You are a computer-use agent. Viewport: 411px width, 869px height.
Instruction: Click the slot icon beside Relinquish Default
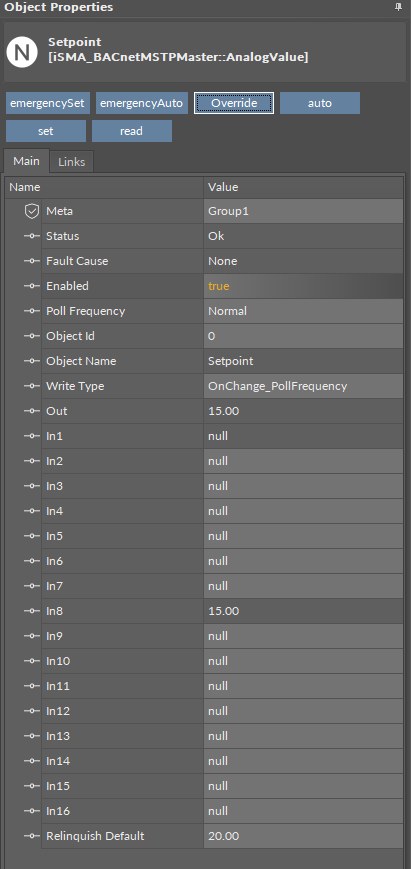pos(32,836)
